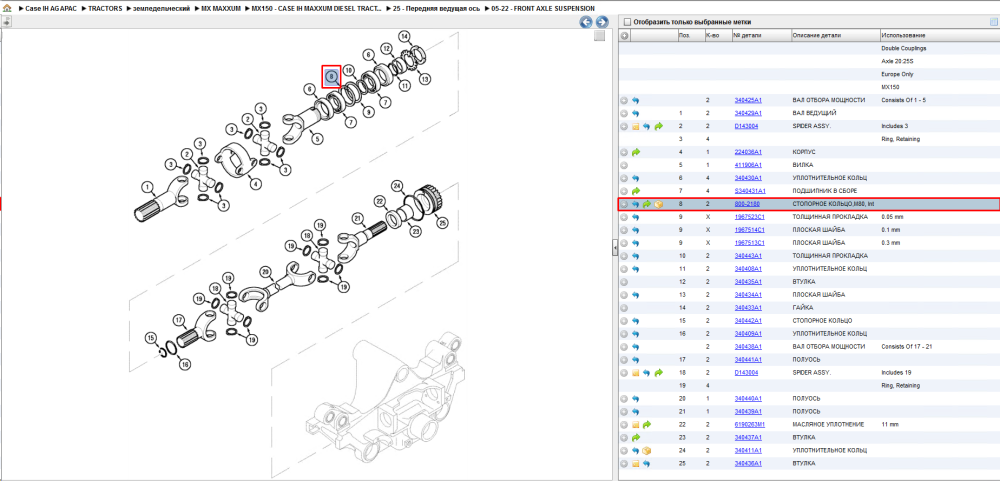The height and width of the screenshot is (481, 1000).
Task: Open the MX150 - CASE IH MAXXUM DIESEL breadcrumb
Action: (316, 8)
